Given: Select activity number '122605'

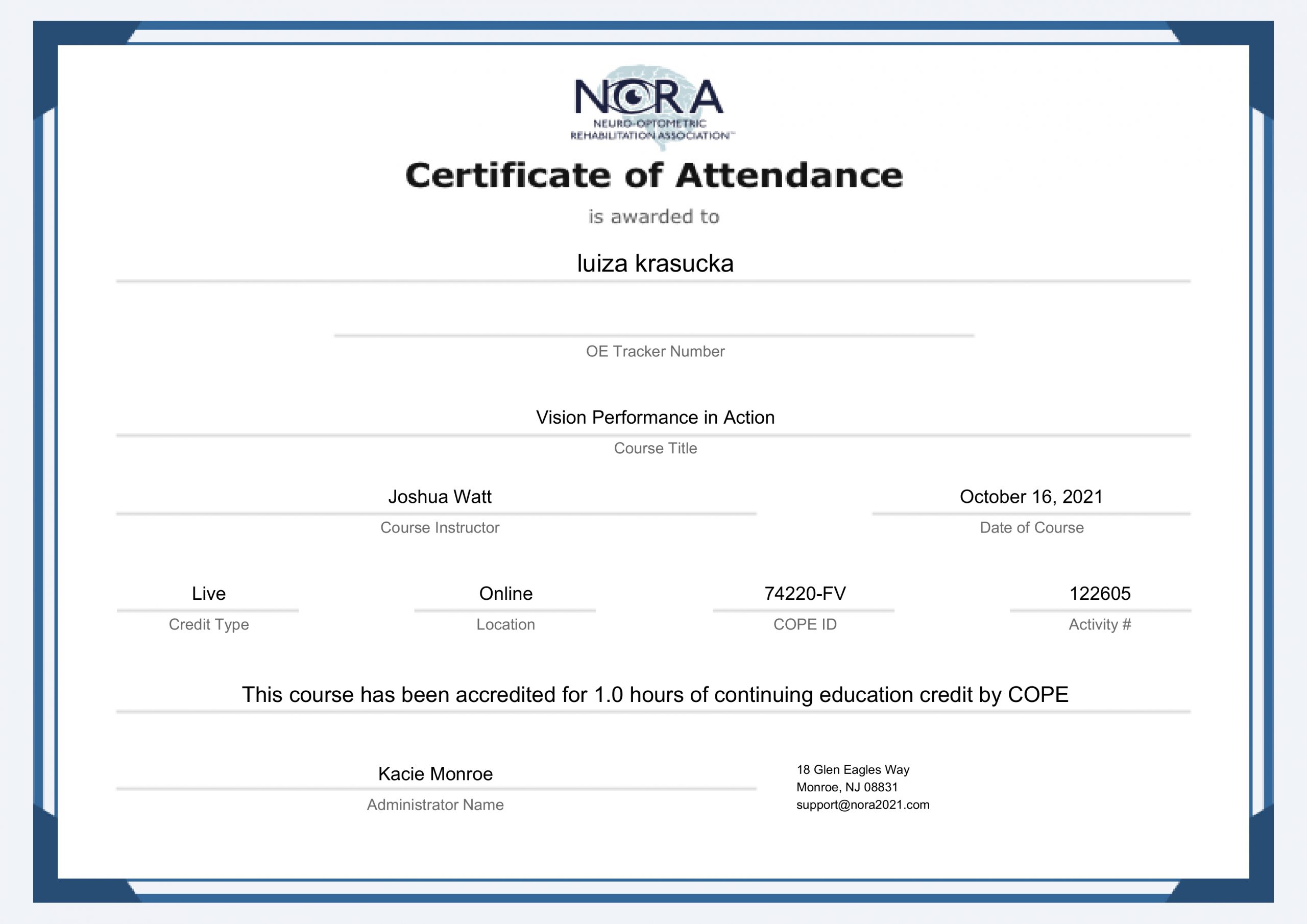Looking at the screenshot, I should (x=1100, y=594).
